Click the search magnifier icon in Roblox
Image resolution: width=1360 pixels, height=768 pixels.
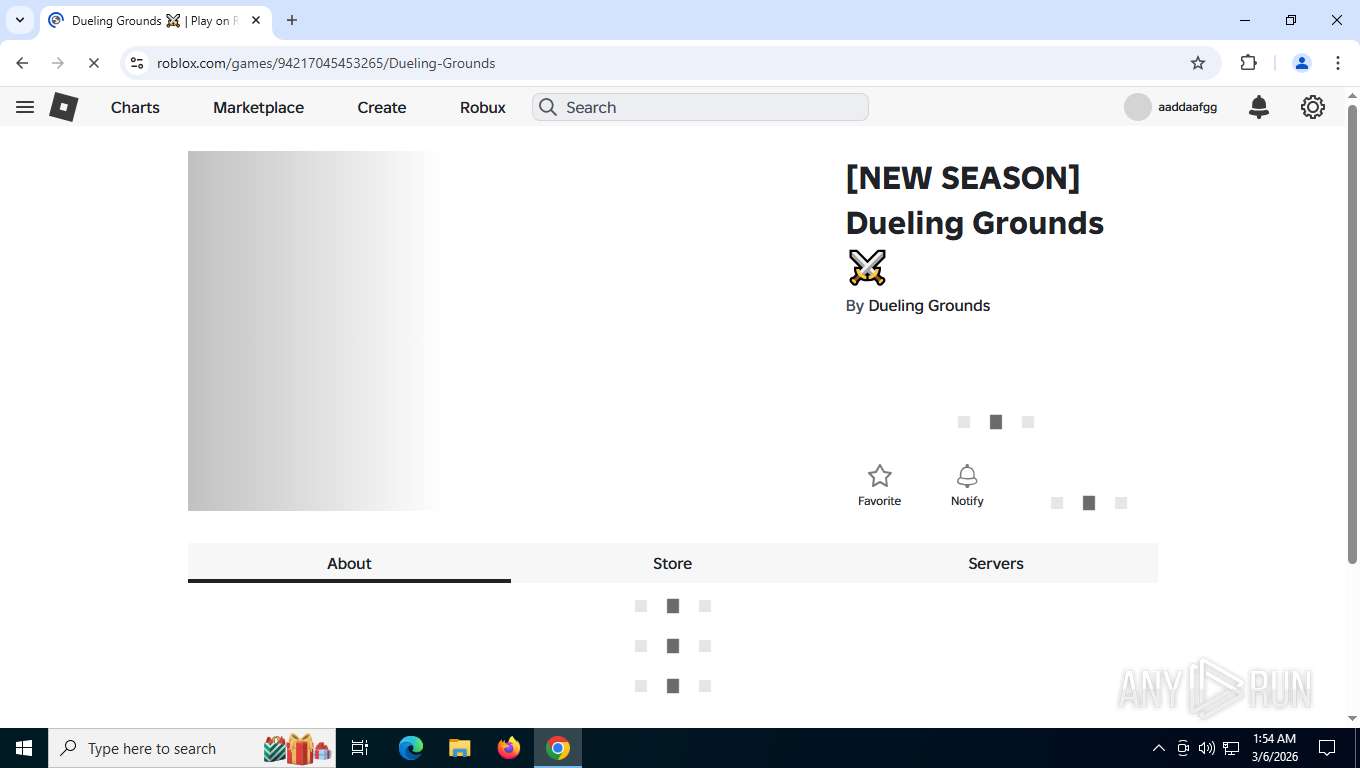click(x=548, y=107)
